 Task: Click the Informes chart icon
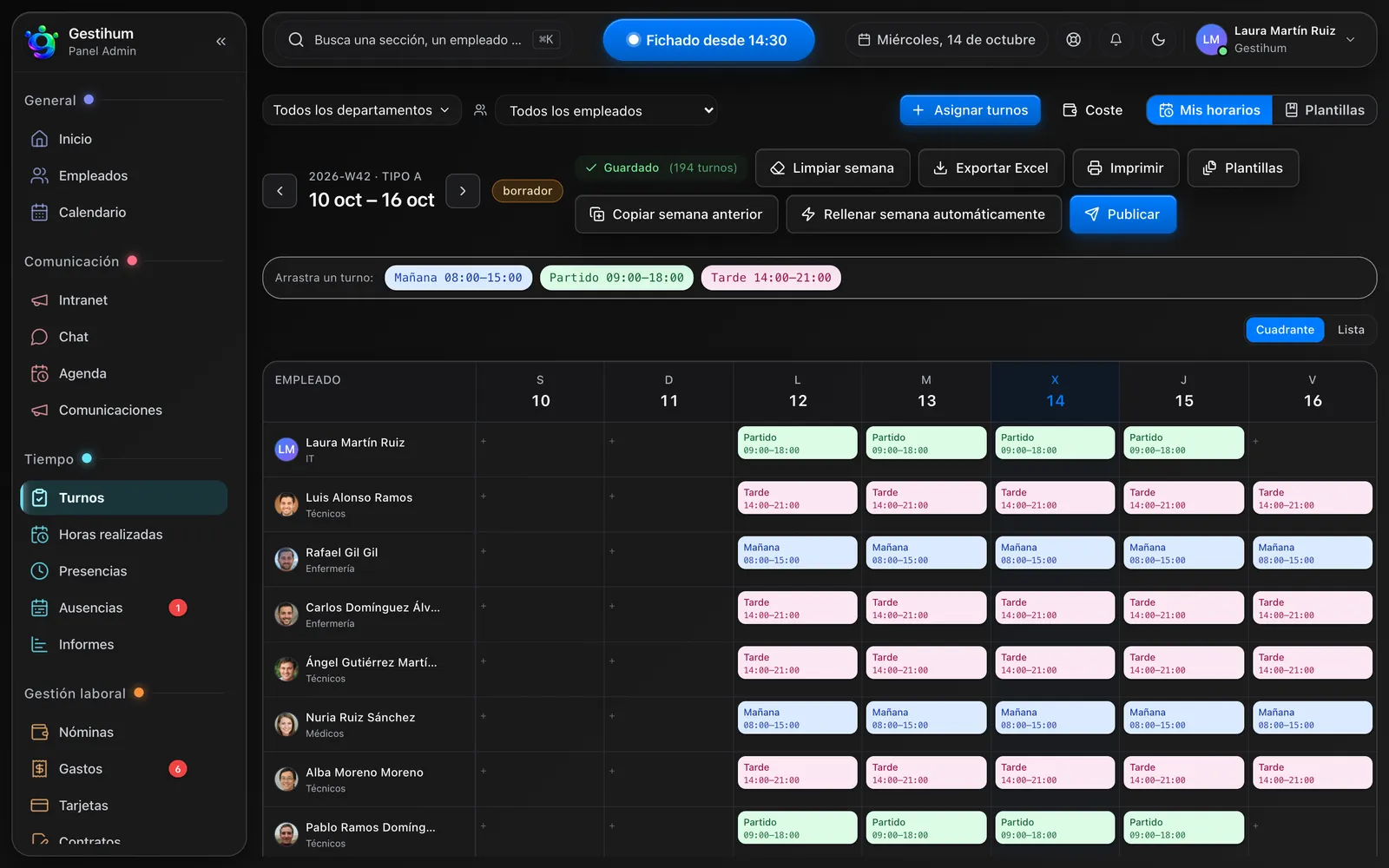(40, 644)
